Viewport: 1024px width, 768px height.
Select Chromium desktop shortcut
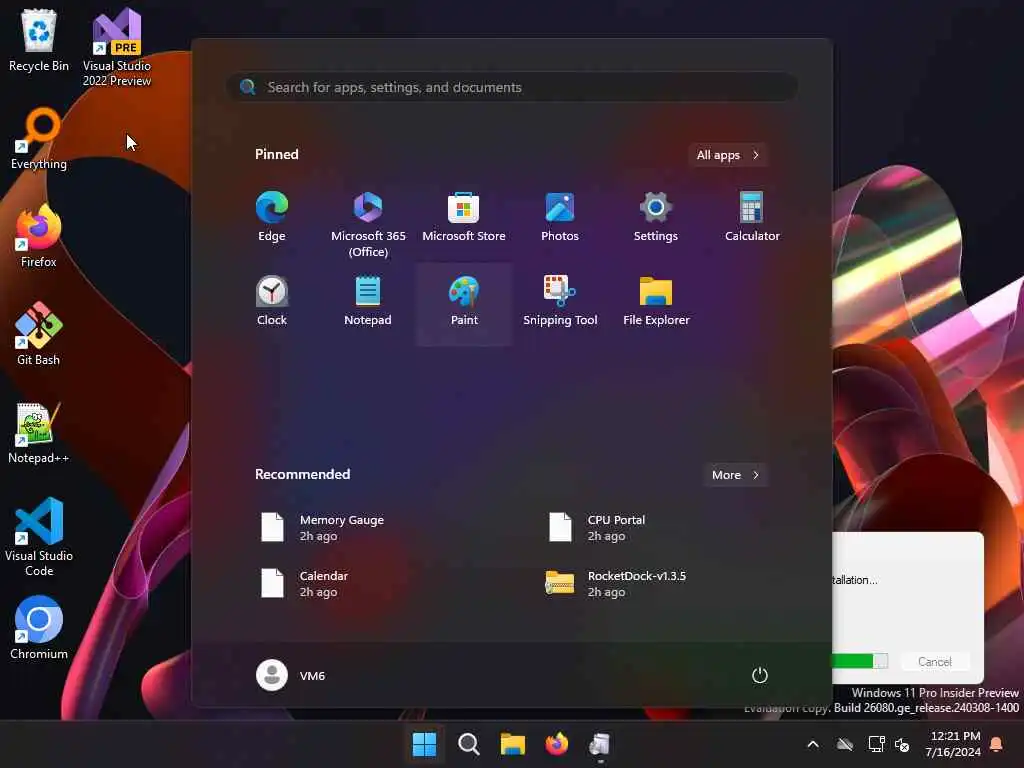[39, 628]
